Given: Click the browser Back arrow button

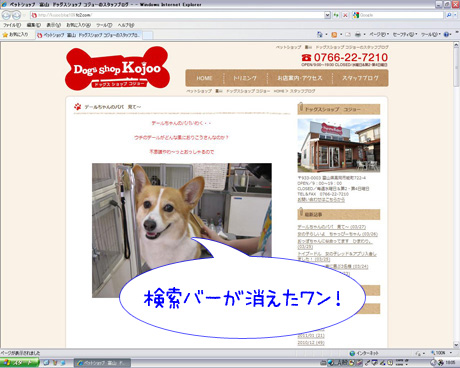Looking at the screenshot, I should pos(6,15).
